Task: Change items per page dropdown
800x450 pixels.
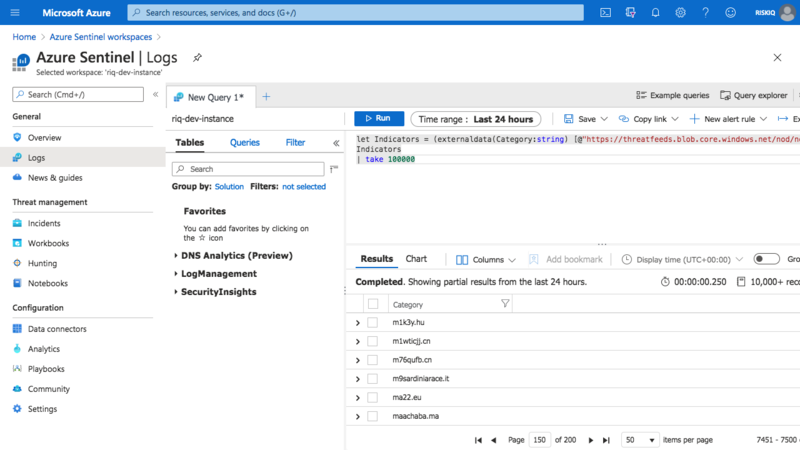Action: point(640,440)
